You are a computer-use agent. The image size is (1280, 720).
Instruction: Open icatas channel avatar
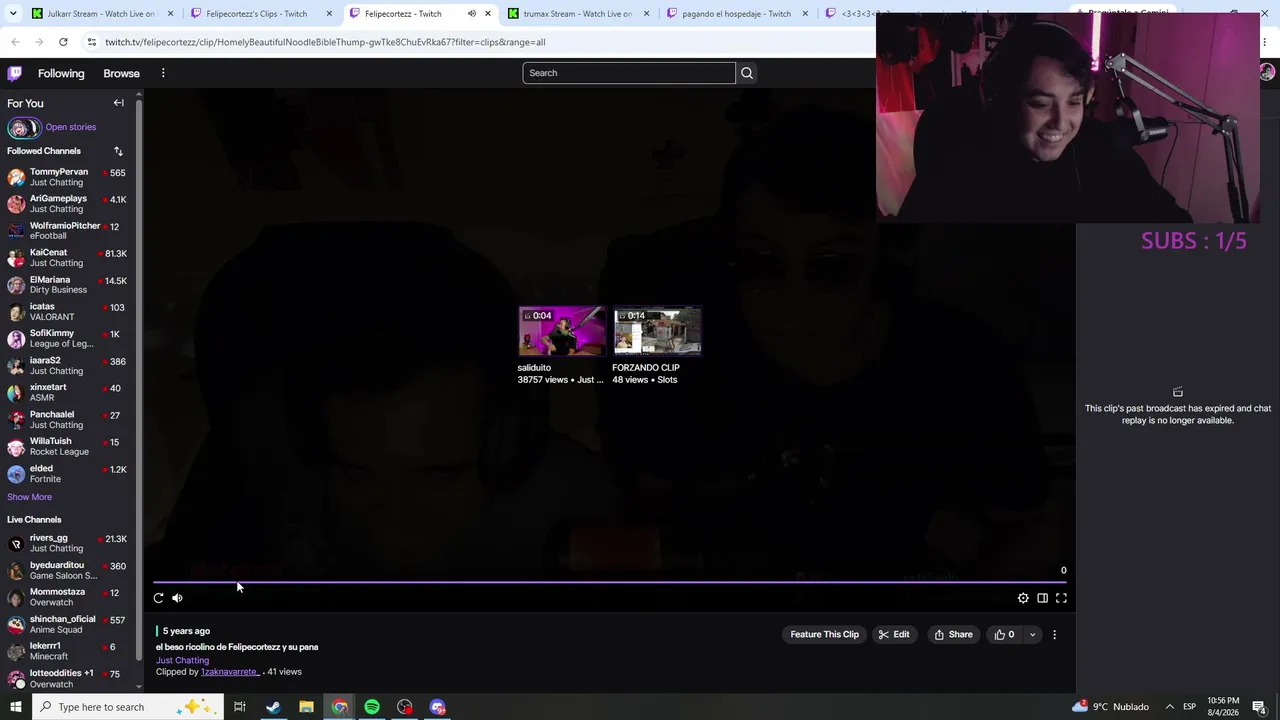16,312
